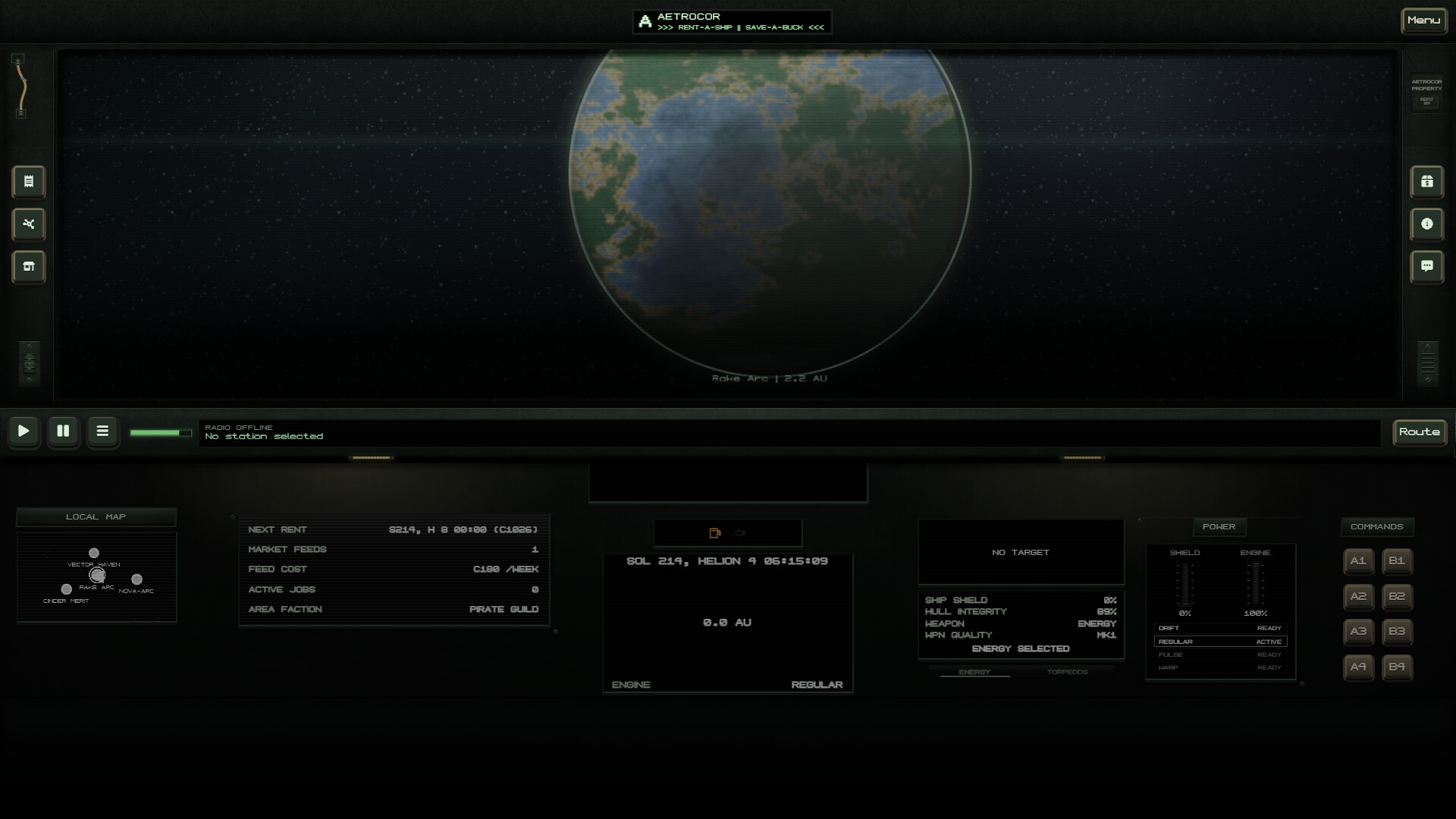Viewport: 1456px width, 819px height.
Task: Select Regular engine mode
Action: (x=1220, y=642)
